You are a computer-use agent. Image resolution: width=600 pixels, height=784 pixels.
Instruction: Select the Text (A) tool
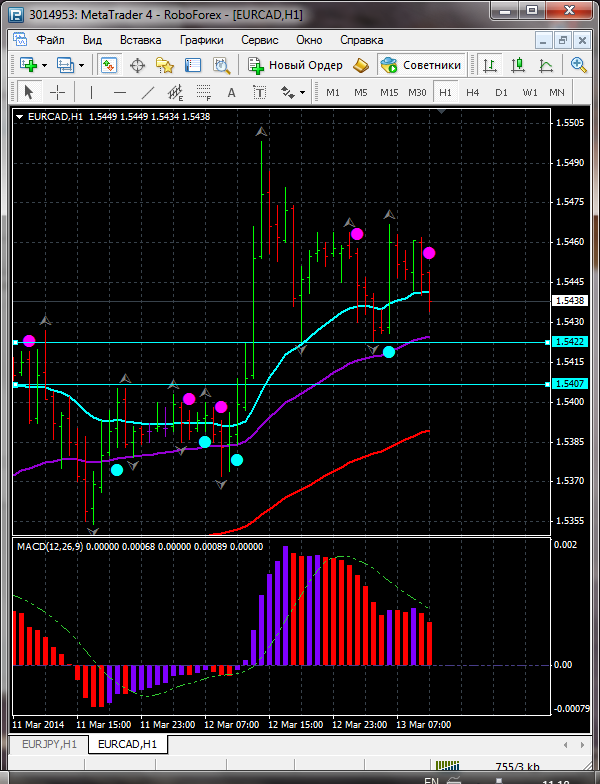(x=231, y=92)
